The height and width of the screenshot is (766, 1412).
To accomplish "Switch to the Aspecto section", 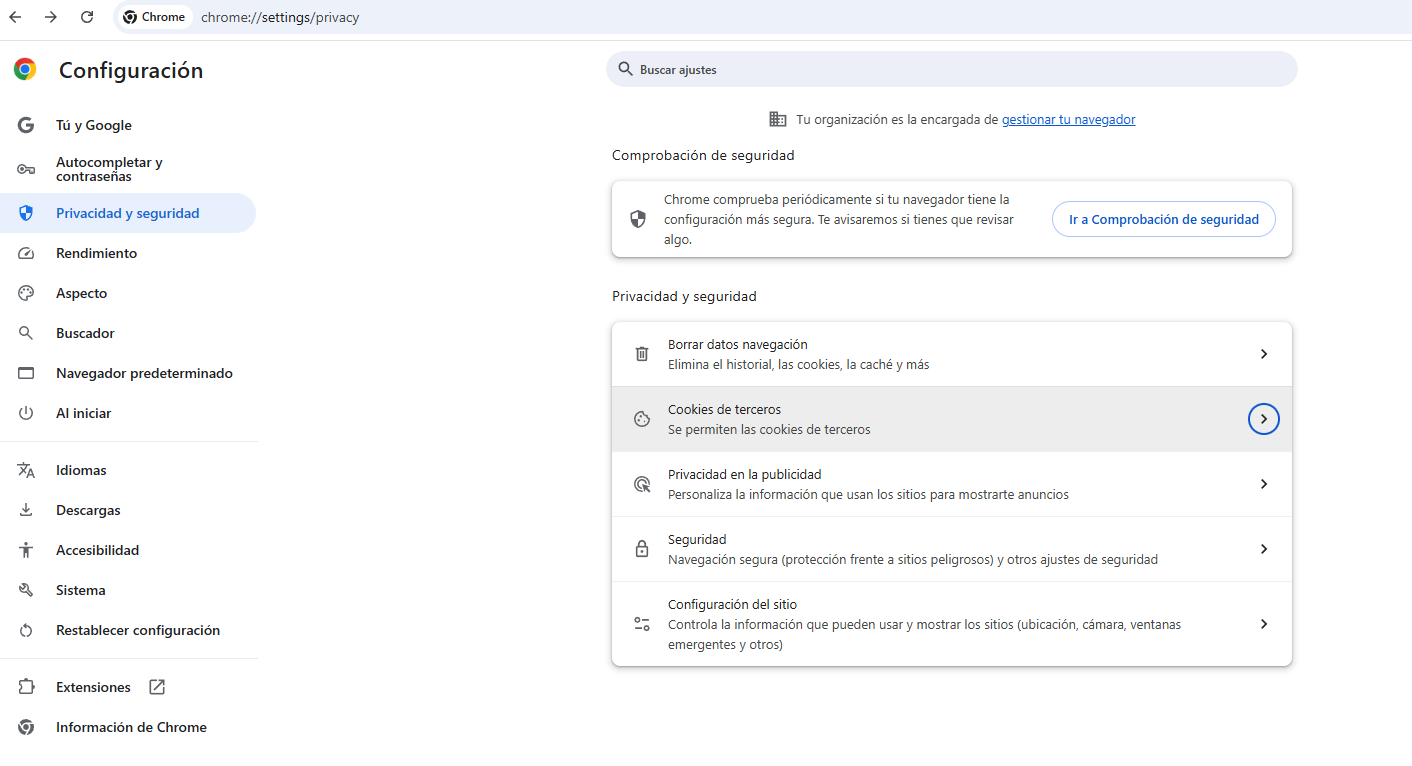I will click(128, 293).
